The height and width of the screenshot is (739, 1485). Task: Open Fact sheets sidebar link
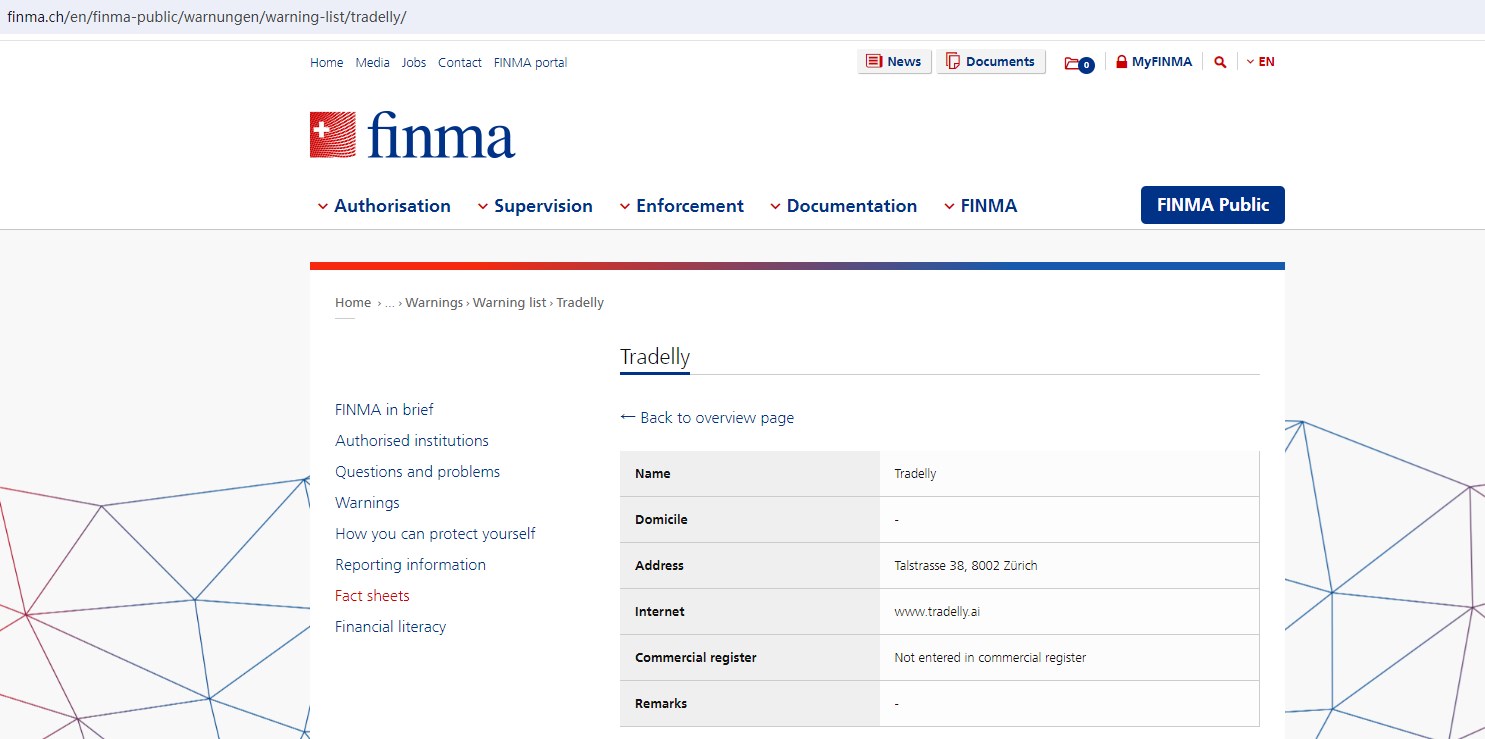click(x=372, y=596)
